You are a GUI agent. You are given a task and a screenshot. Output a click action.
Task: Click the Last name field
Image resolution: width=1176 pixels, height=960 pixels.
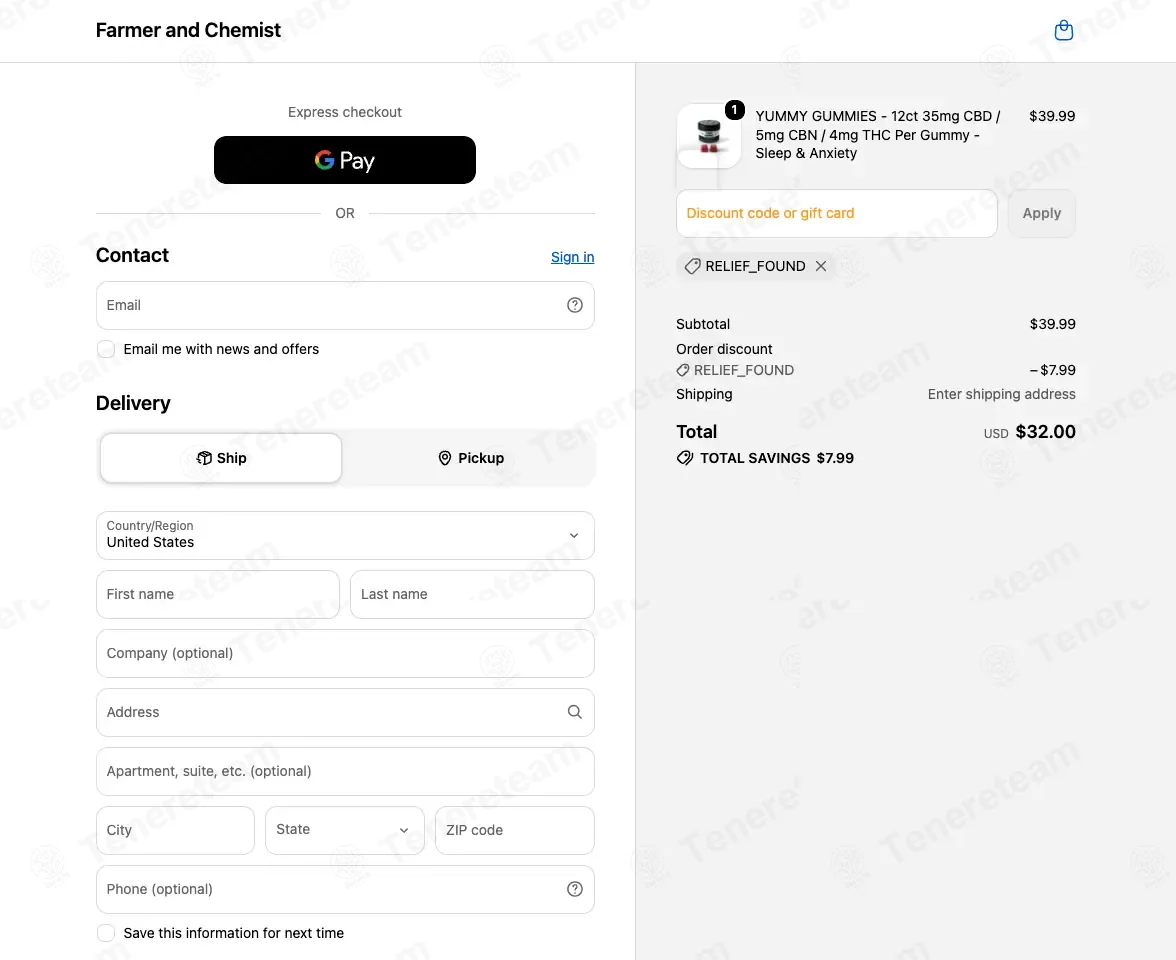pos(472,595)
